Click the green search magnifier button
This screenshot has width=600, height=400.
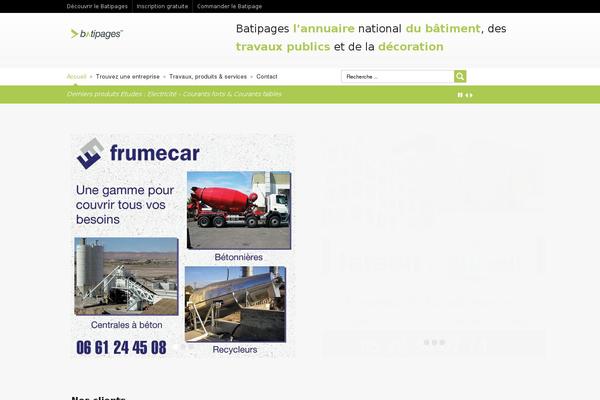[x=460, y=77]
